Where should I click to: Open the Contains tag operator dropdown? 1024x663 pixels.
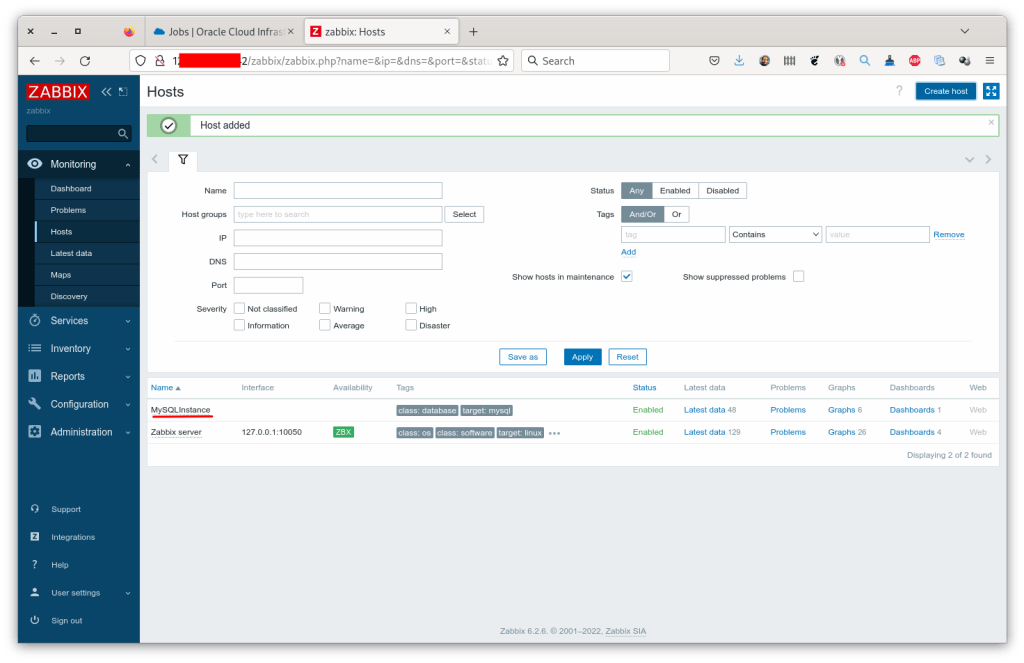click(x=775, y=234)
